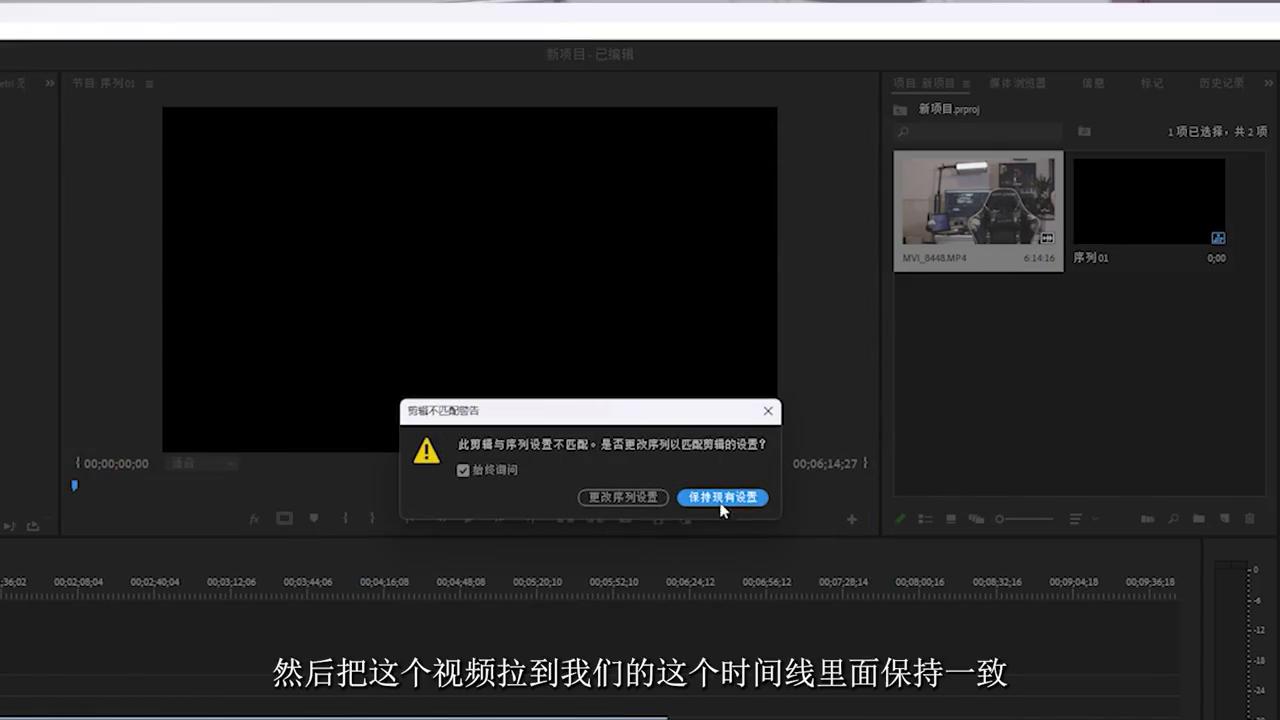The width and height of the screenshot is (1280, 720).
Task: Switch project panel to icon view
Action: click(950, 519)
